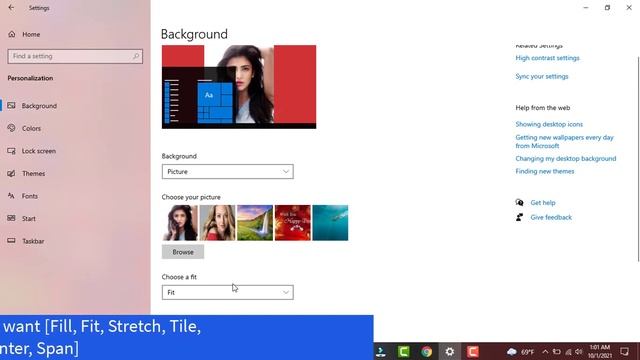The width and height of the screenshot is (640, 360).
Task: Click the Themes brush icon
Action: click(11, 173)
